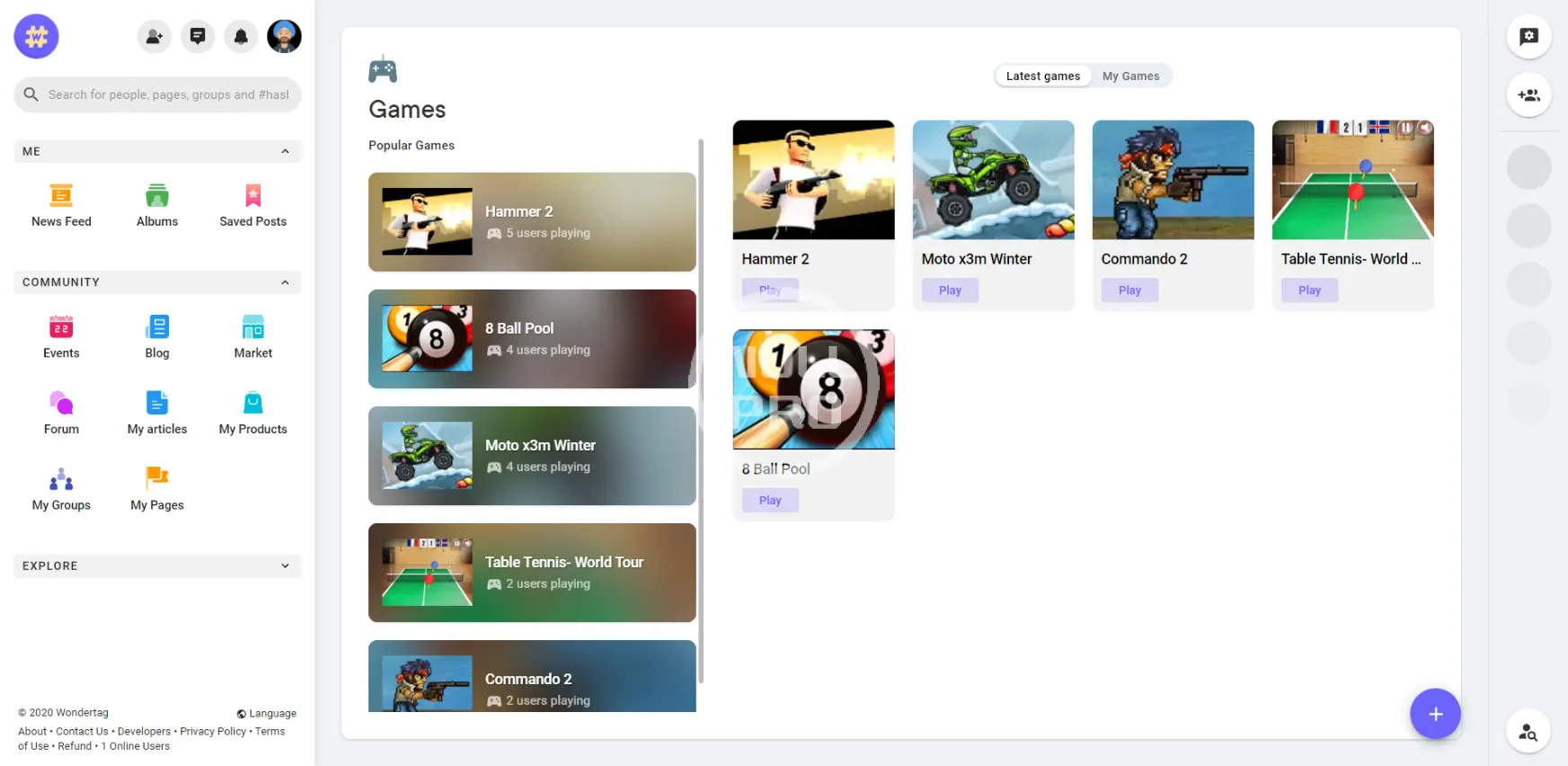This screenshot has height=766, width=1568.
Task: Open the Privacy Policy link
Action: (213, 732)
